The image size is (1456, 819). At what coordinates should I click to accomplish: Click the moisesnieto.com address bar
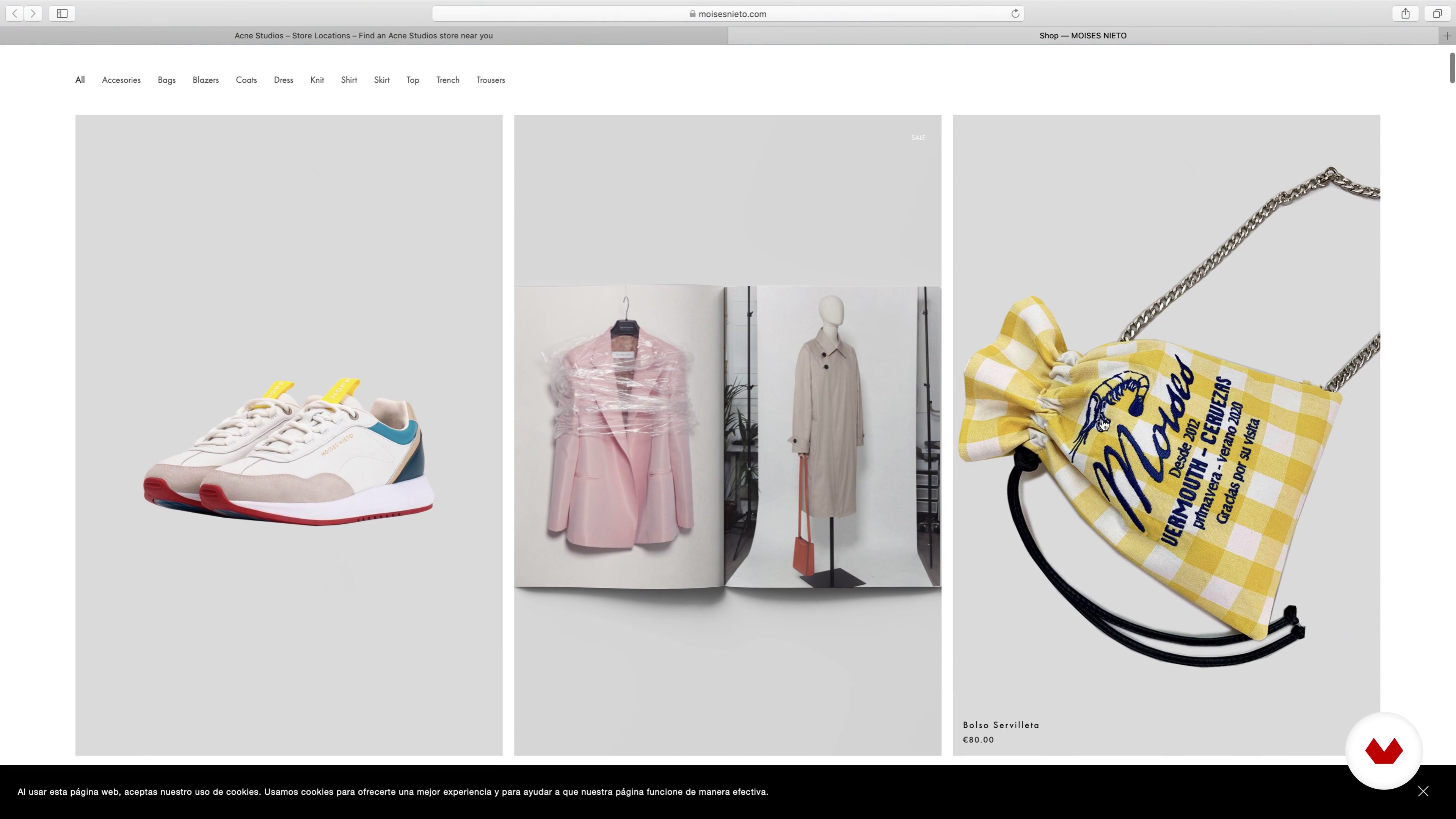click(728, 14)
